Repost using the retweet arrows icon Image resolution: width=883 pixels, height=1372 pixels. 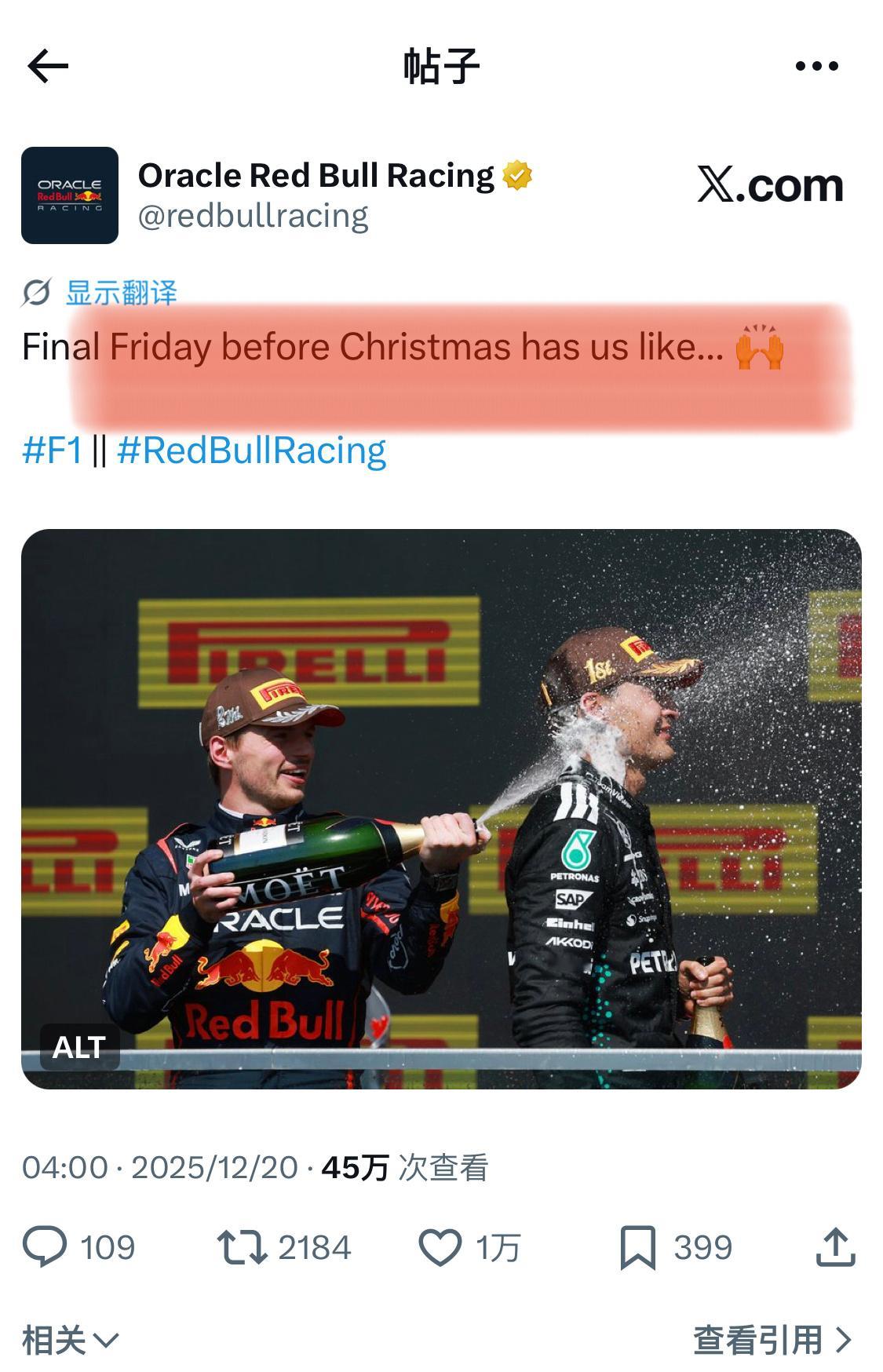[242, 1247]
